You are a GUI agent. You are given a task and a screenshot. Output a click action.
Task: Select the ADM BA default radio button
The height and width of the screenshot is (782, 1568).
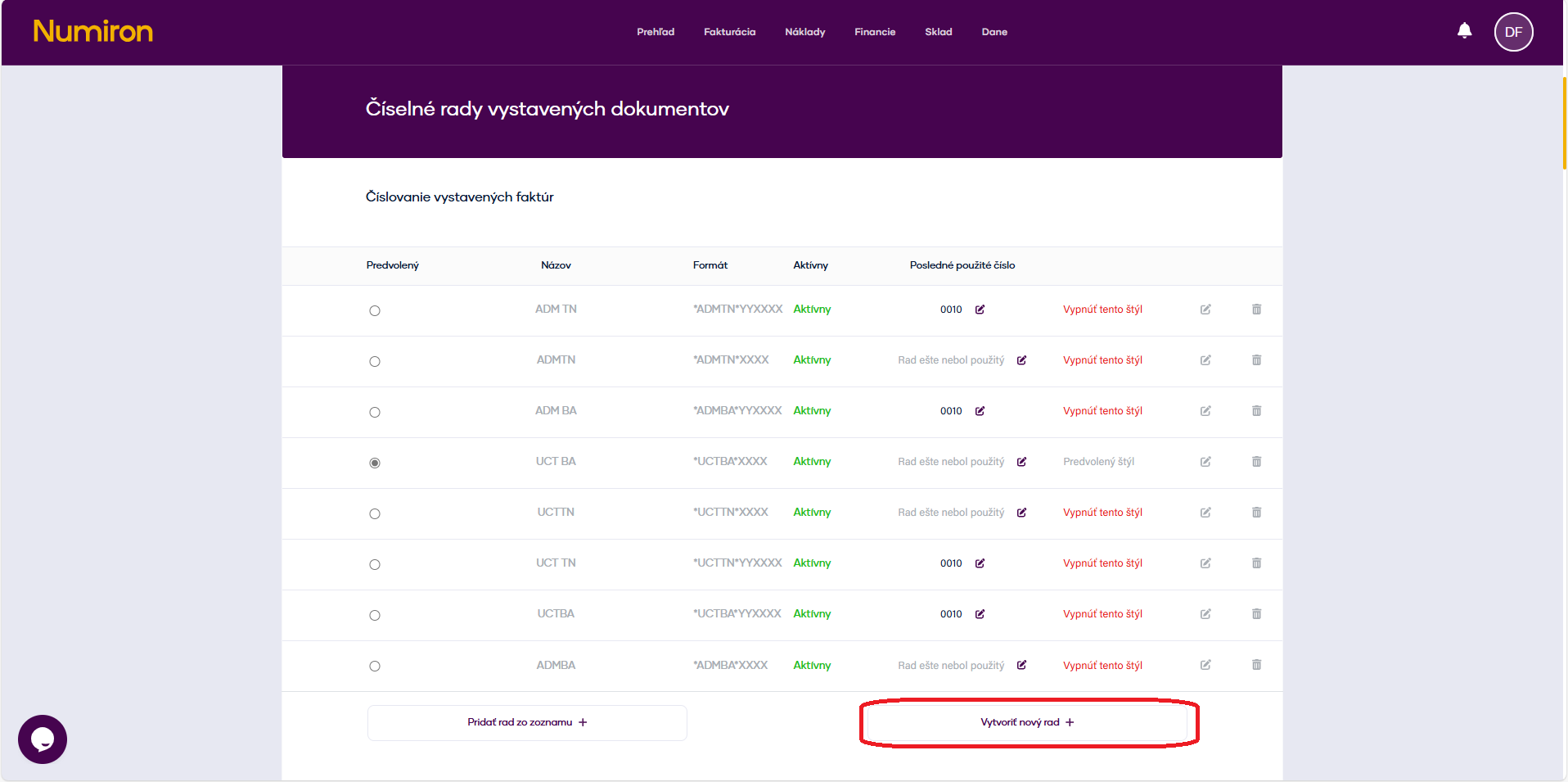(375, 412)
